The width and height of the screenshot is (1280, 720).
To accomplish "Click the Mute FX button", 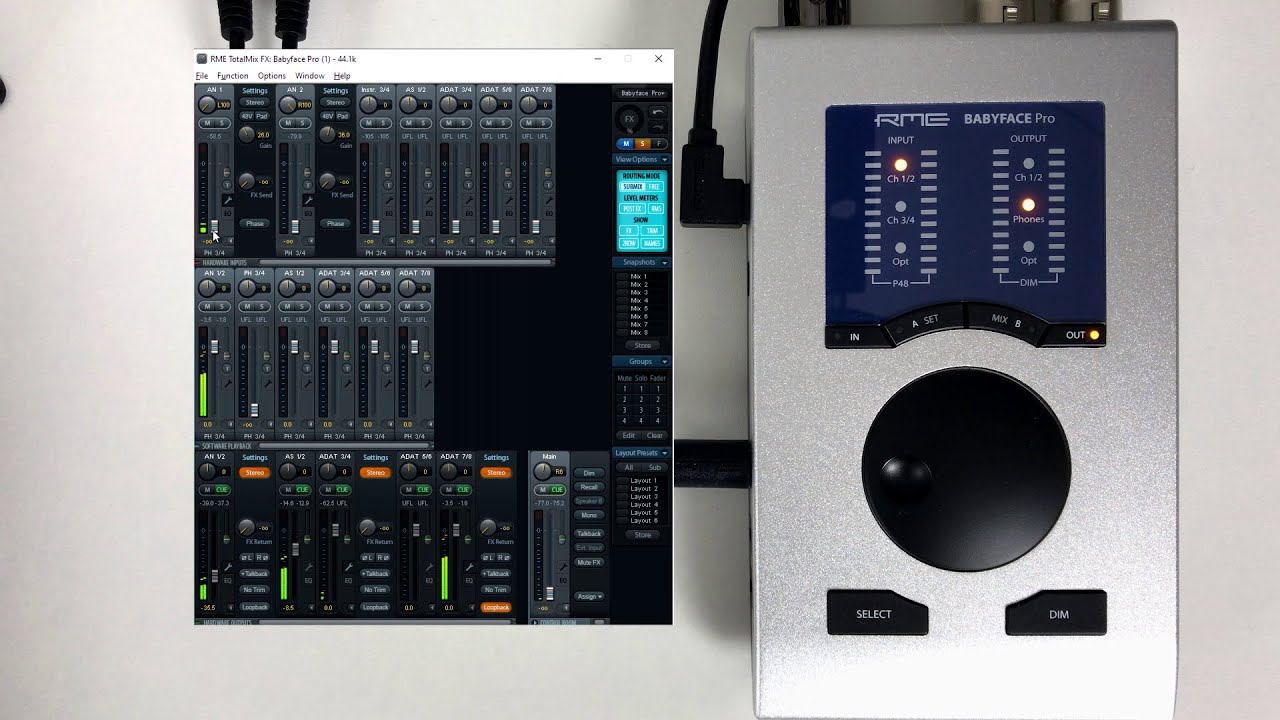I will click(589, 563).
